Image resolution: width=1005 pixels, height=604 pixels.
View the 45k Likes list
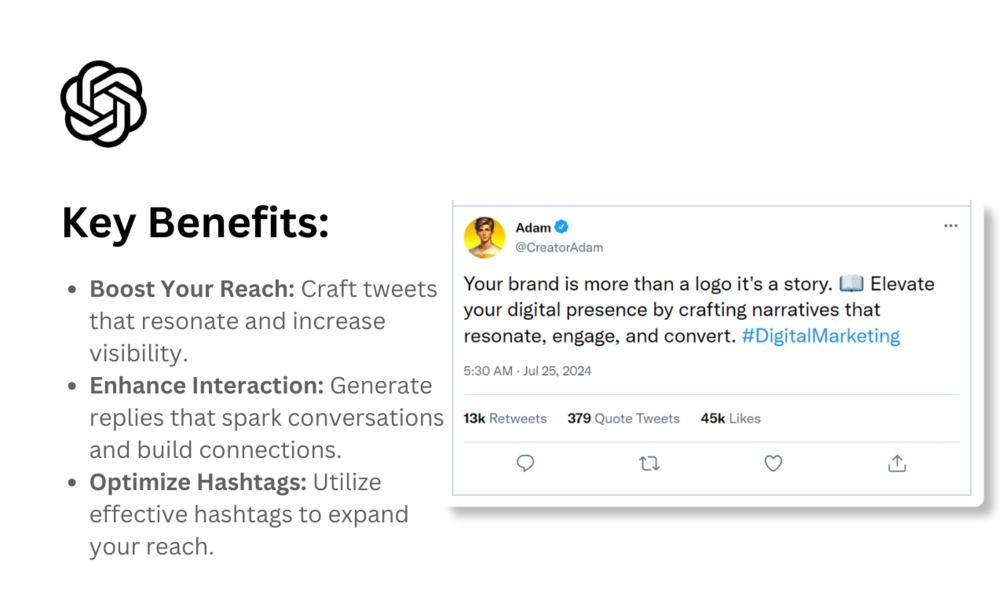coord(730,419)
